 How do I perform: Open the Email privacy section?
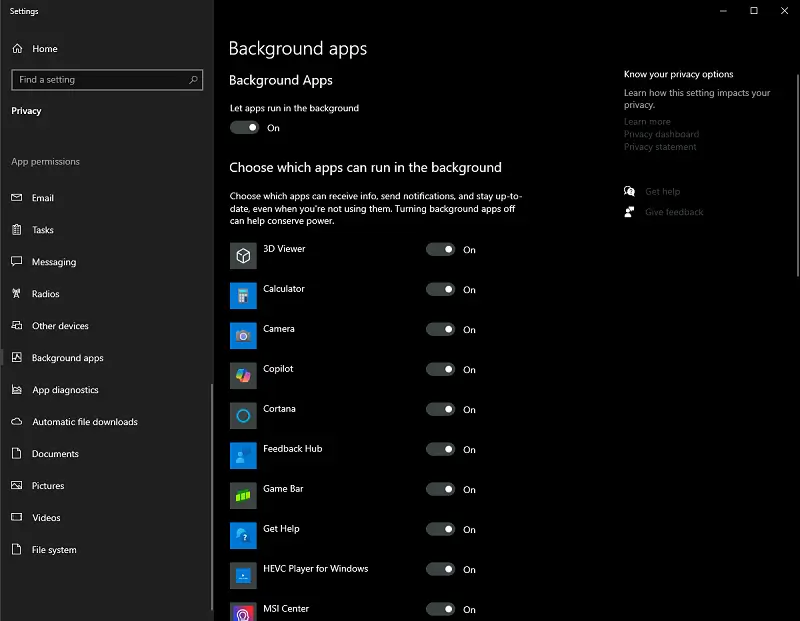pyautogui.click(x=43, y=198)
